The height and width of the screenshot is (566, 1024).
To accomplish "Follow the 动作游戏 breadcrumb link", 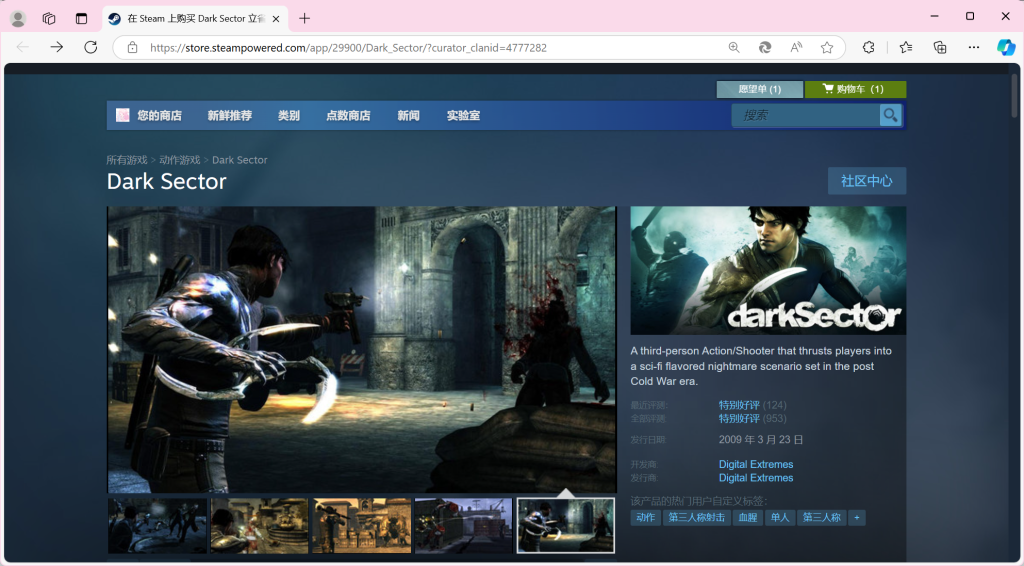I will [180, 160].
